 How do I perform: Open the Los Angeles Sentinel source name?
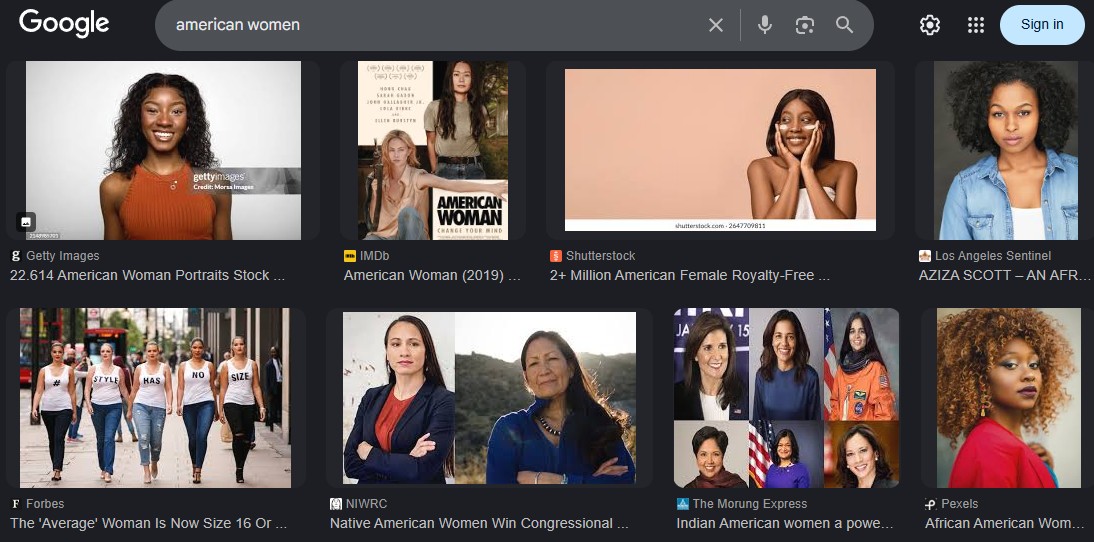click(993, 256)
